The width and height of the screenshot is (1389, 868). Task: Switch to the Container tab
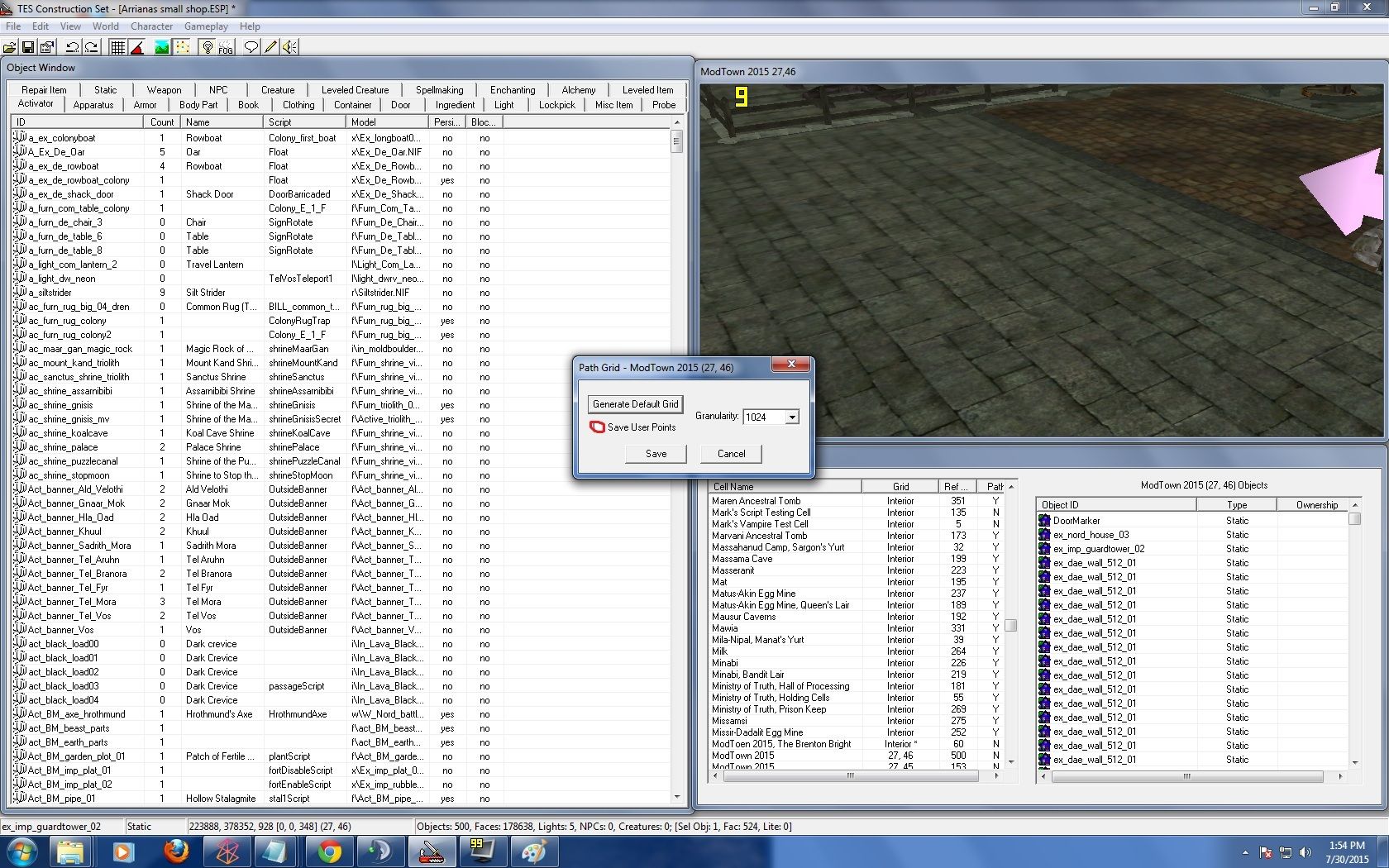point(353,105)
